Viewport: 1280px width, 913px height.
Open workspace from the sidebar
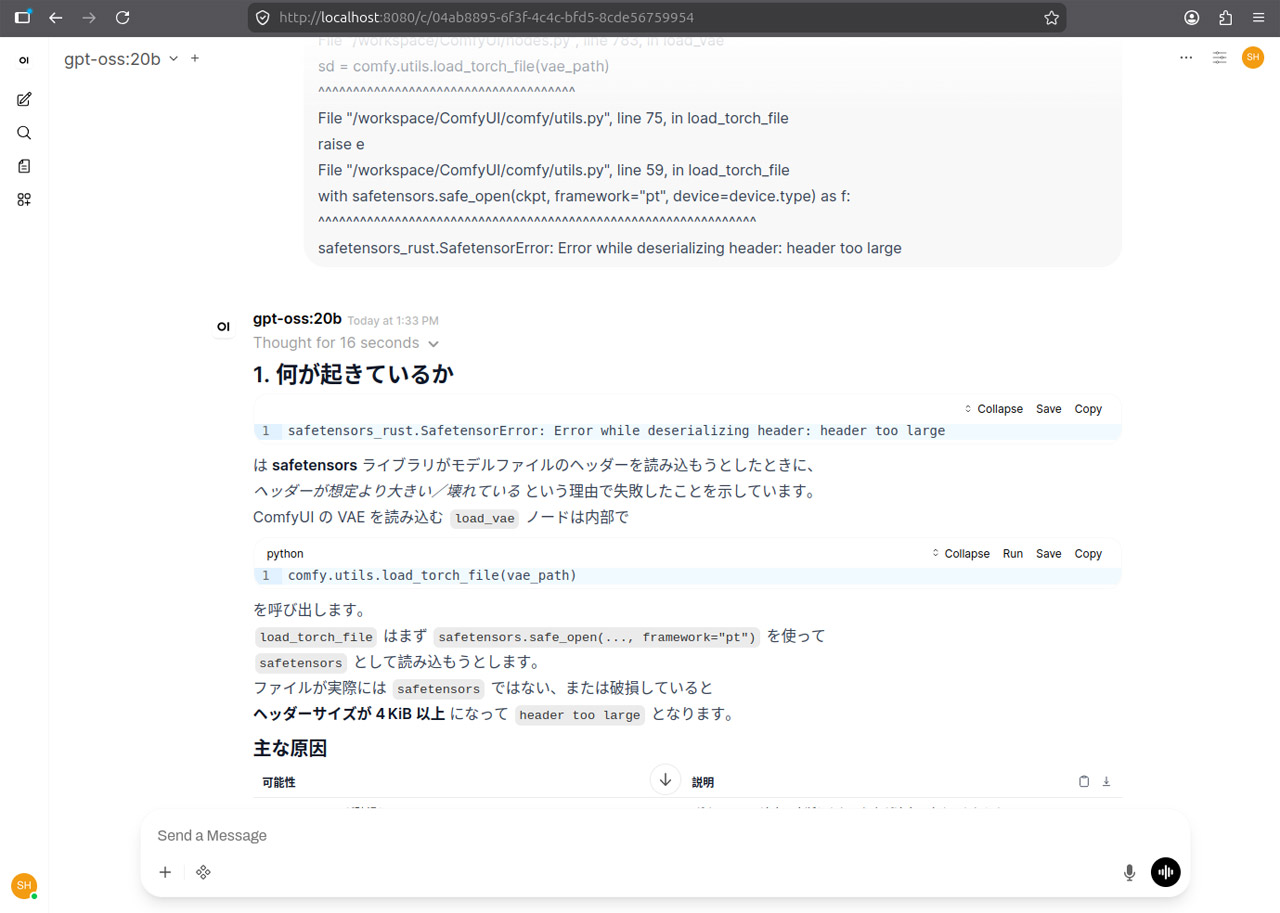pos(24,199)
